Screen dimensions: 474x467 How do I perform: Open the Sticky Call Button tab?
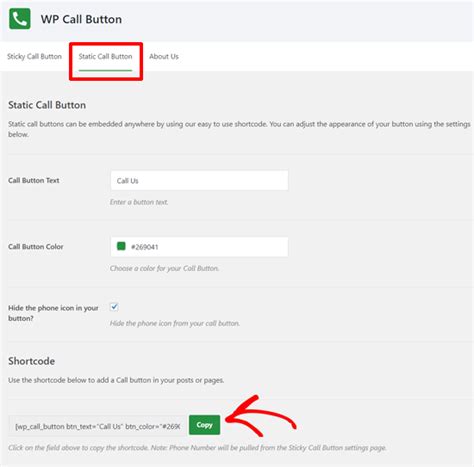(34, 56)
